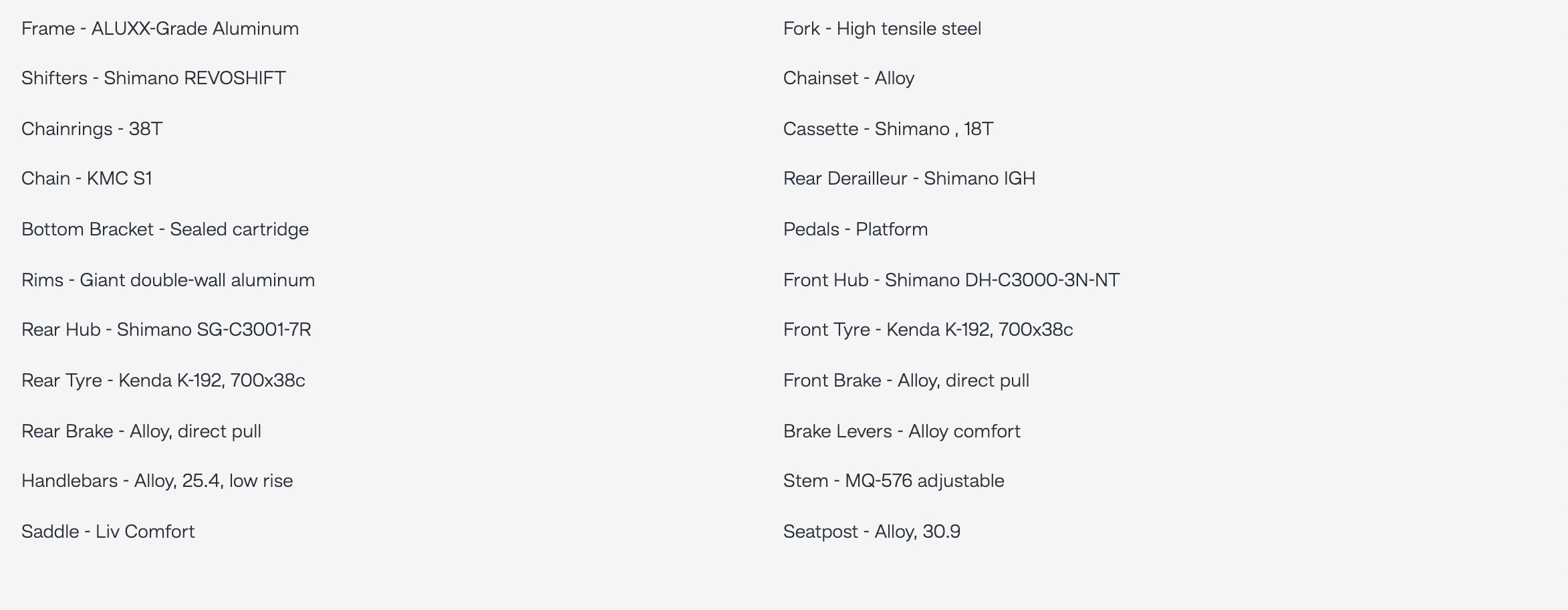The image size is (1568, 610).
Task: Click Rims Giant double-wall aluminum text
Action: (168, 280)
